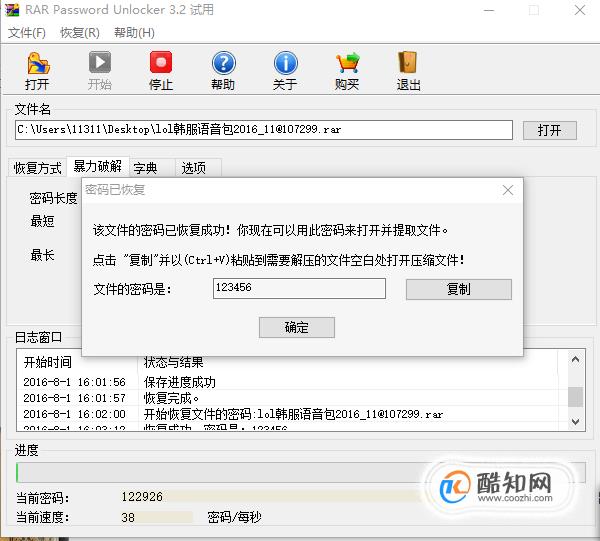Click the 退出 door exit icon
The height and width of the screenshot is (541, 600).
click(x=407, y=62)
